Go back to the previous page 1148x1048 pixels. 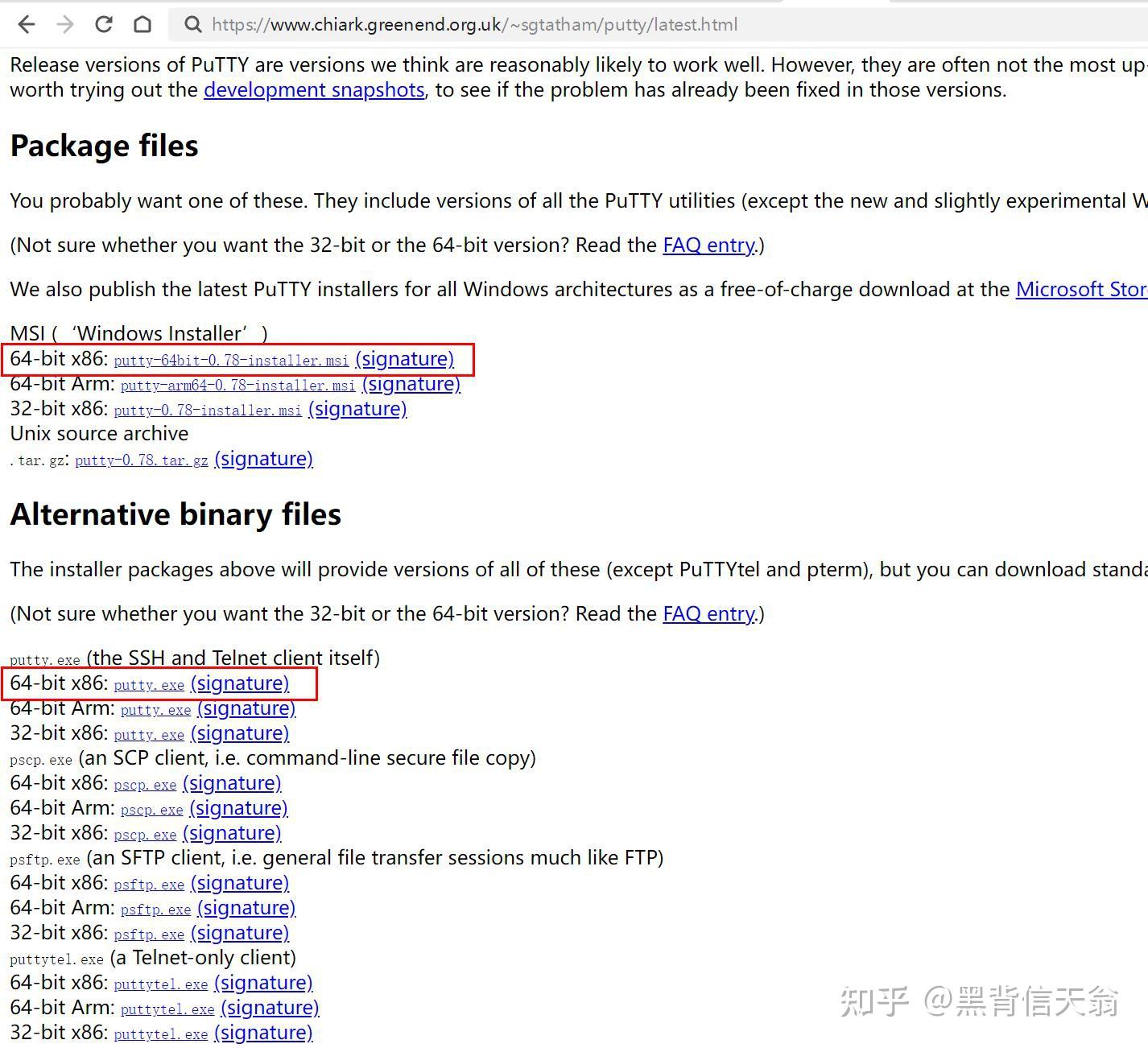[x=27, y=25]
